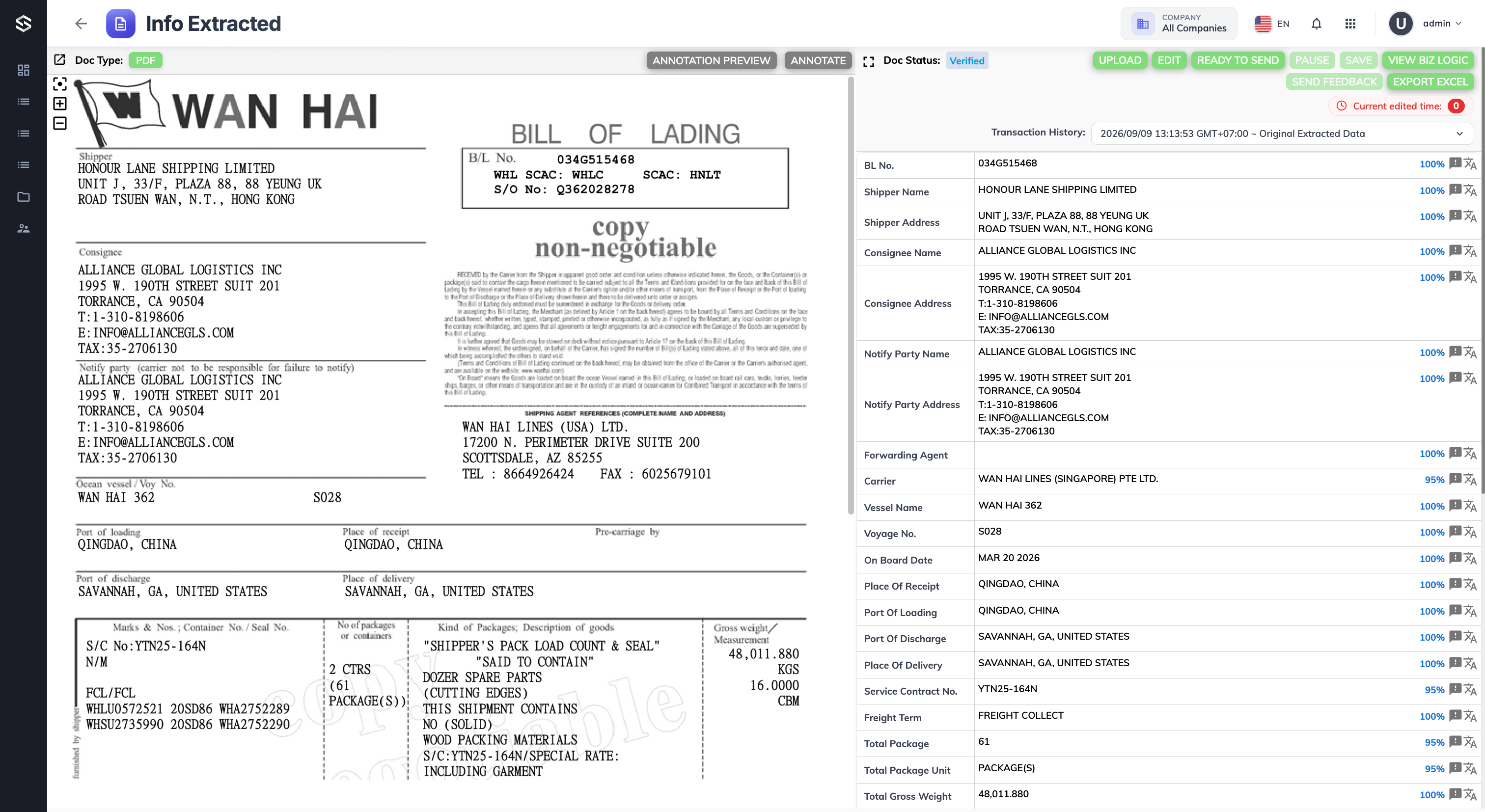This screenshot has height=812, width=1485.
Task: Click SEND FEEDBACK button
Action: 1334,82
